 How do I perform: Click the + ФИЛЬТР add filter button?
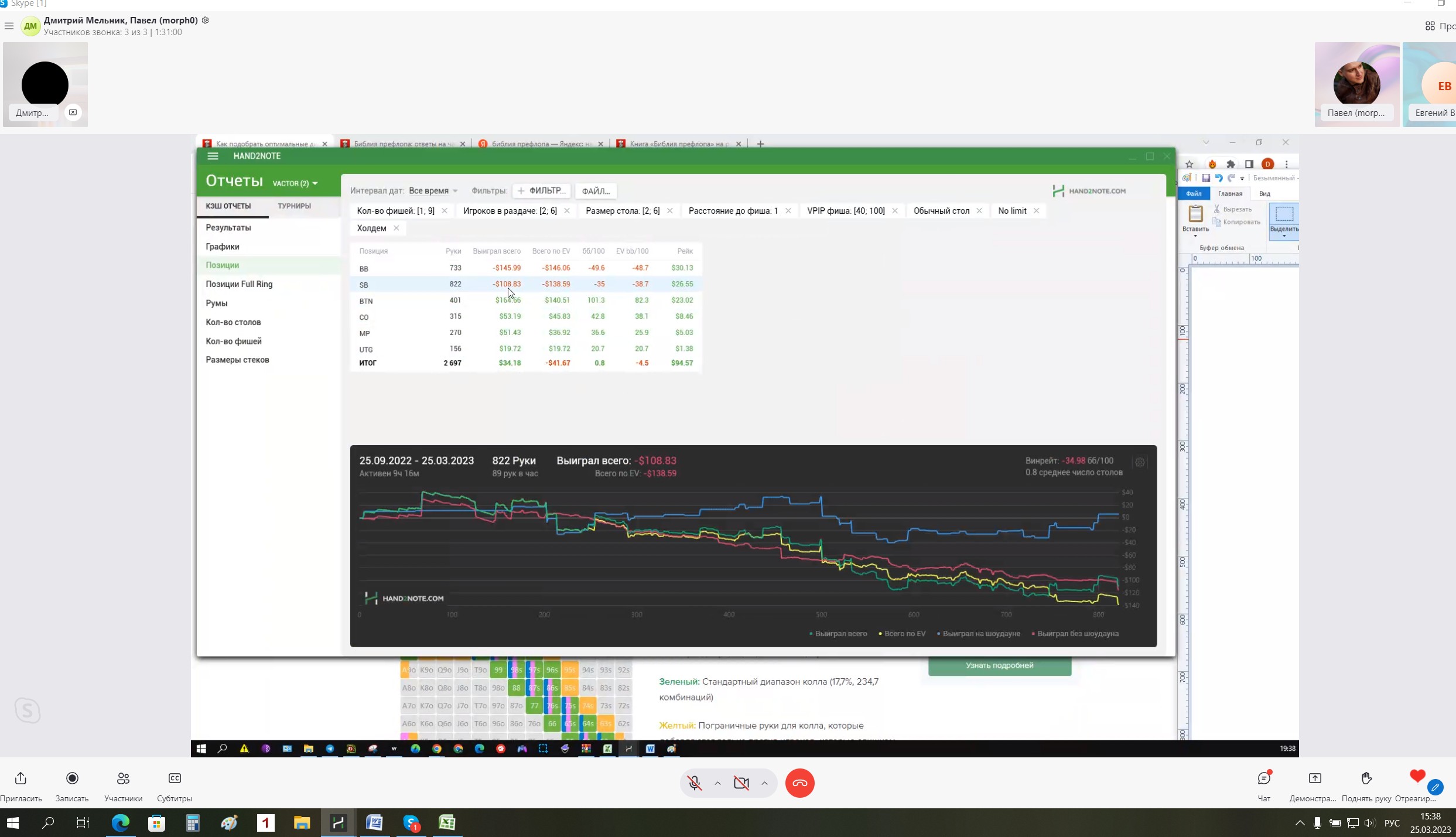[541, 191]
